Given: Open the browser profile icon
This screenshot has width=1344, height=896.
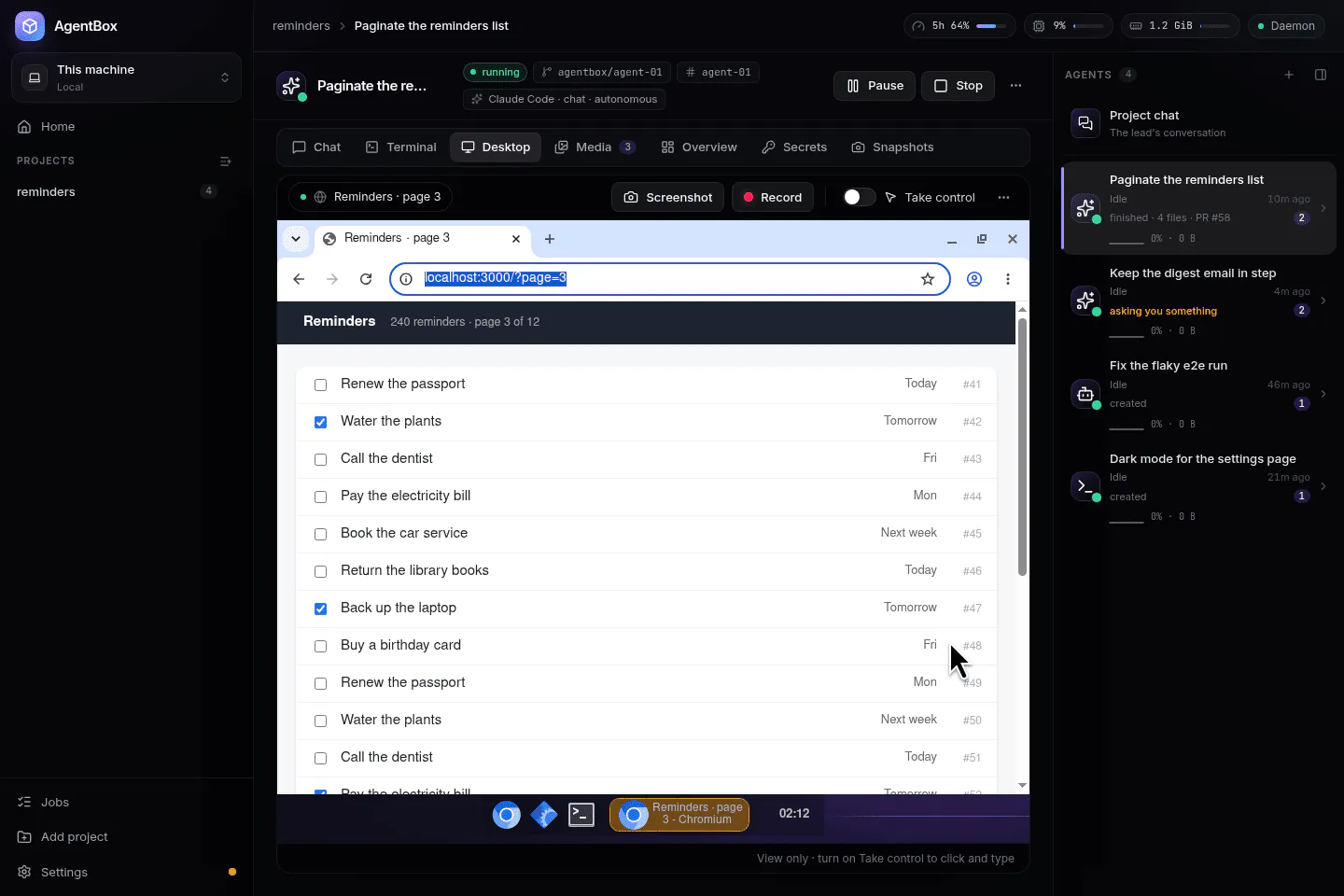Looking at the screenshot, I should coord(974,279).
